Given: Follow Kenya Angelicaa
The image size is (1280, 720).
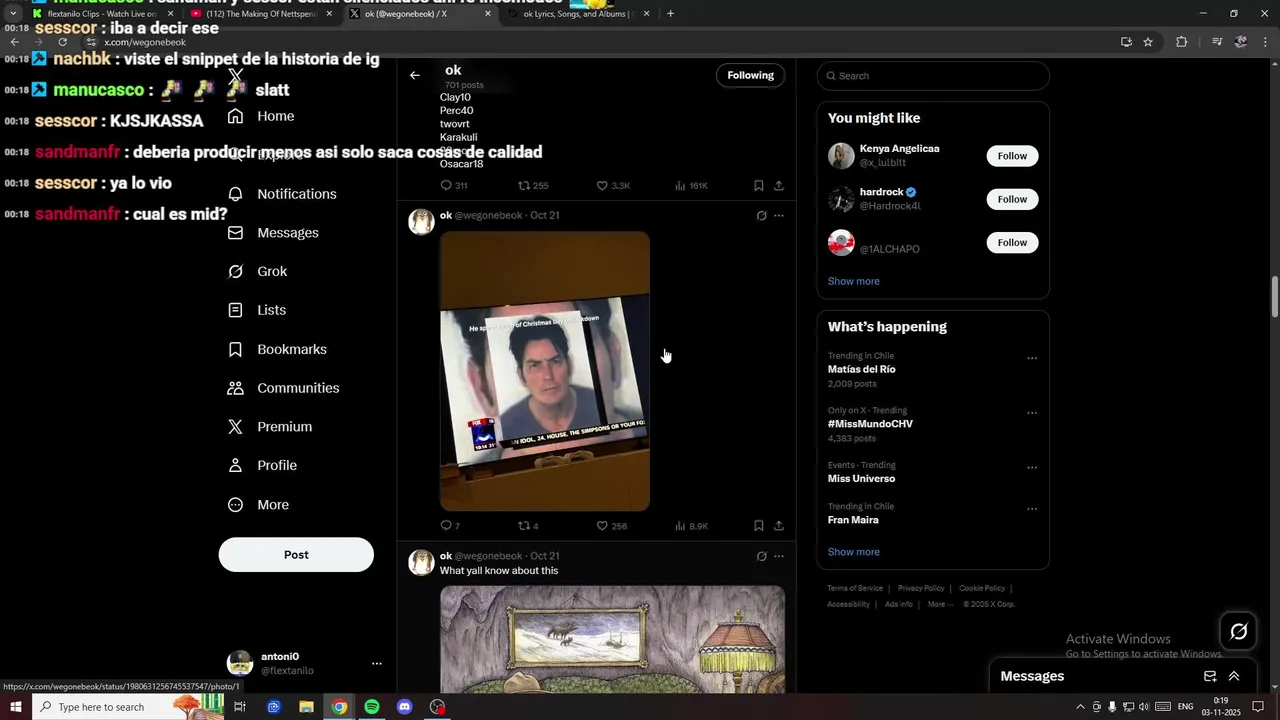Looking at the screenshot, I should 1012,156.
